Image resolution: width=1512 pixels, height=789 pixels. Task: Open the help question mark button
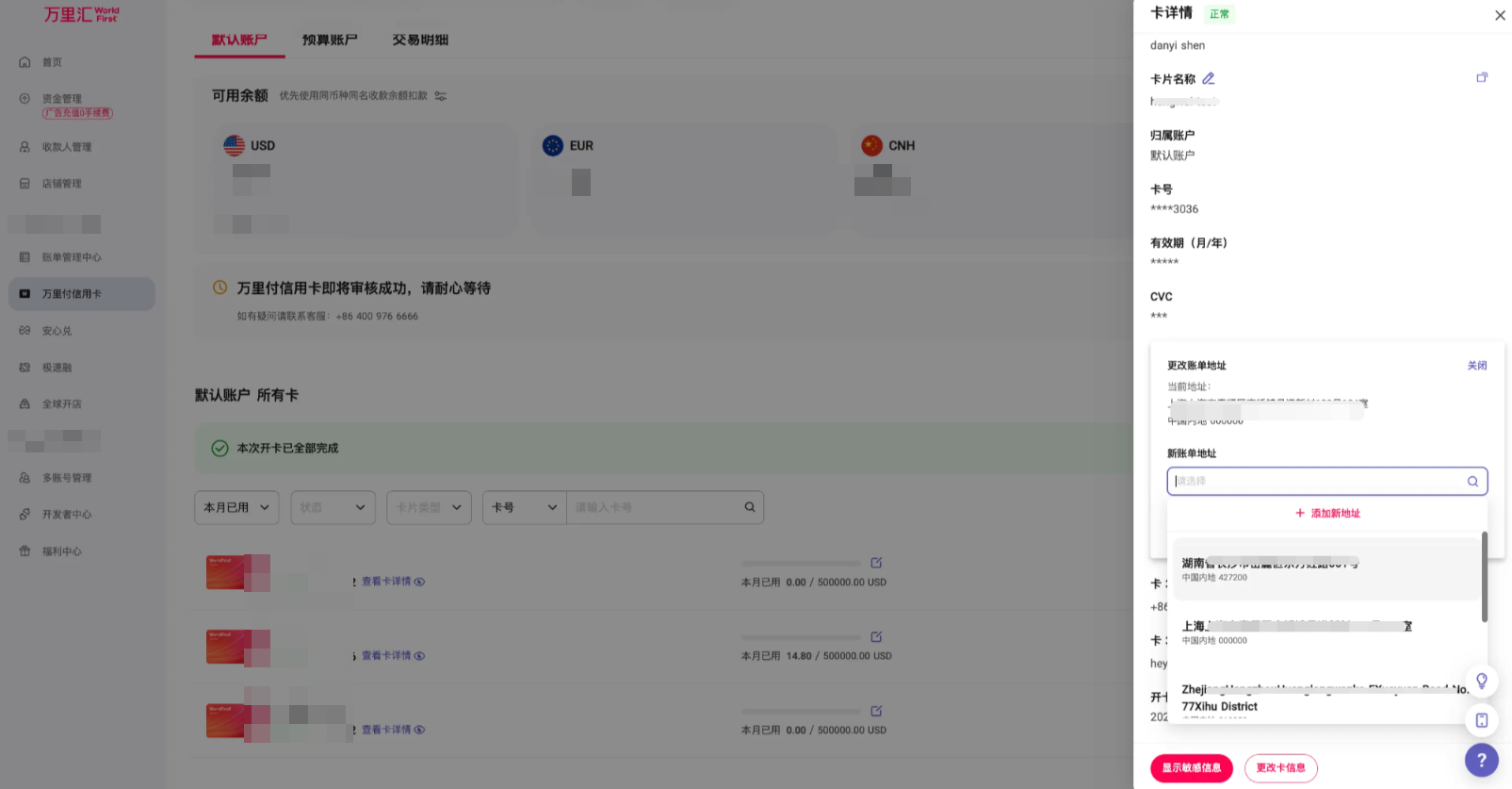(x=1482, y=760)
